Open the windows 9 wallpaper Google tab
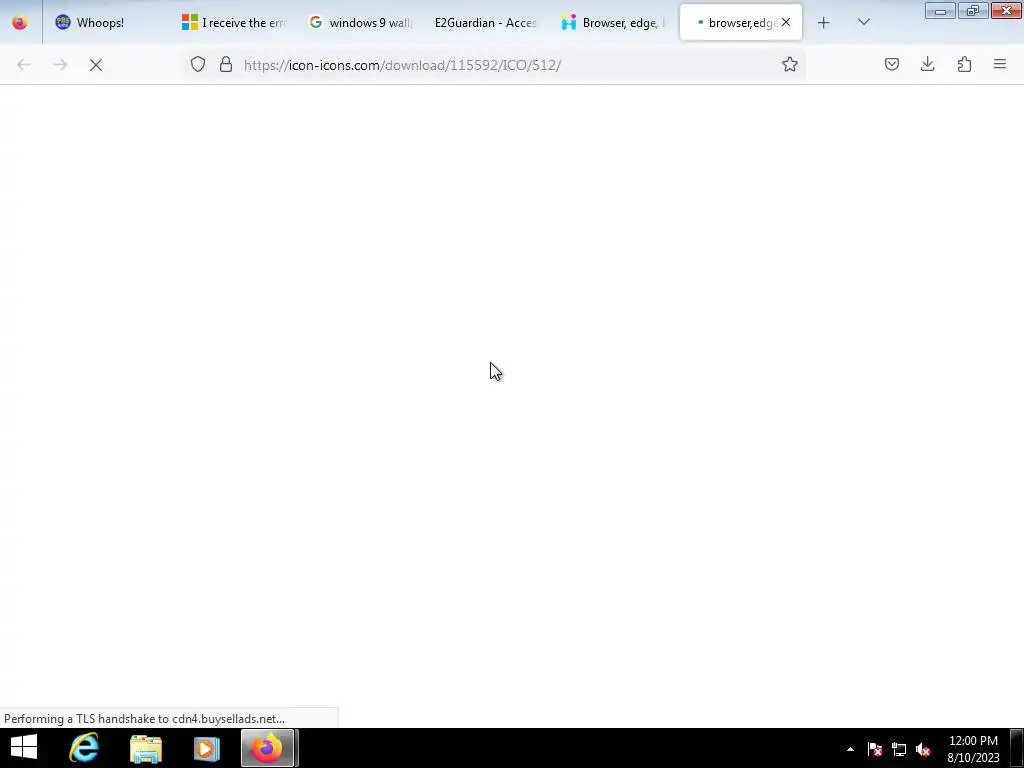The height and width of the screenshot is (768, 1024). 360,23
